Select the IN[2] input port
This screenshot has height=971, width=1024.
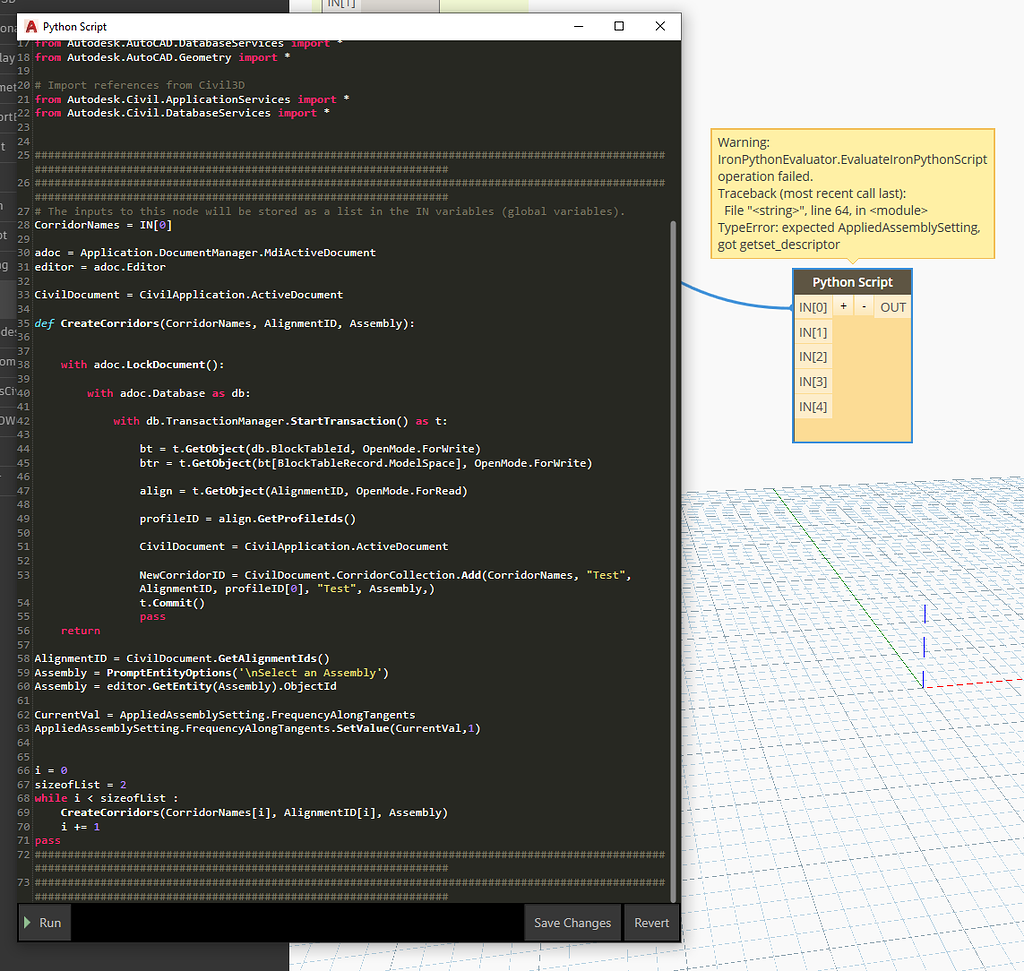812,356
